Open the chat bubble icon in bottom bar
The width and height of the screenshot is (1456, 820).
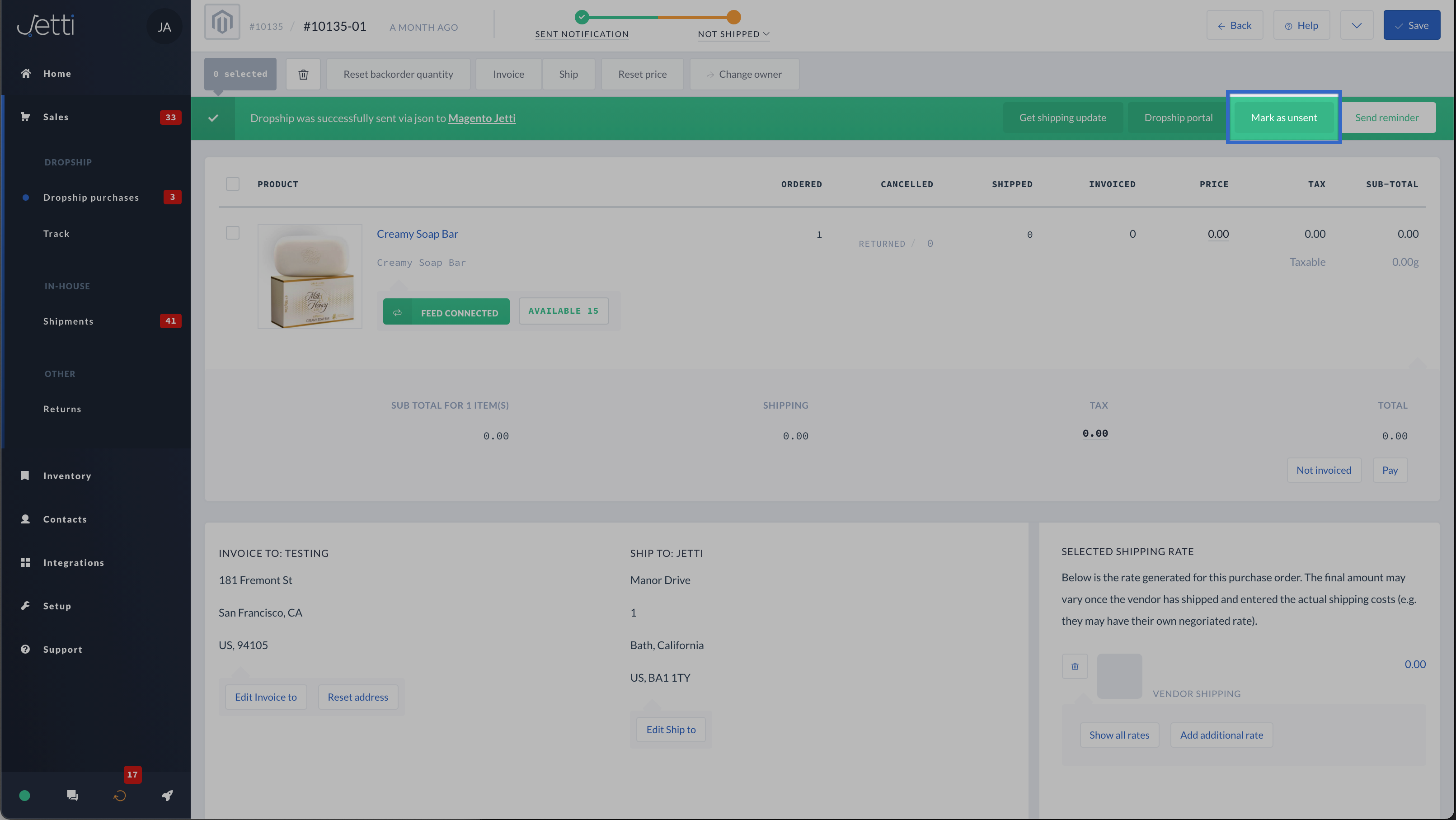click(x=72, y=796)
